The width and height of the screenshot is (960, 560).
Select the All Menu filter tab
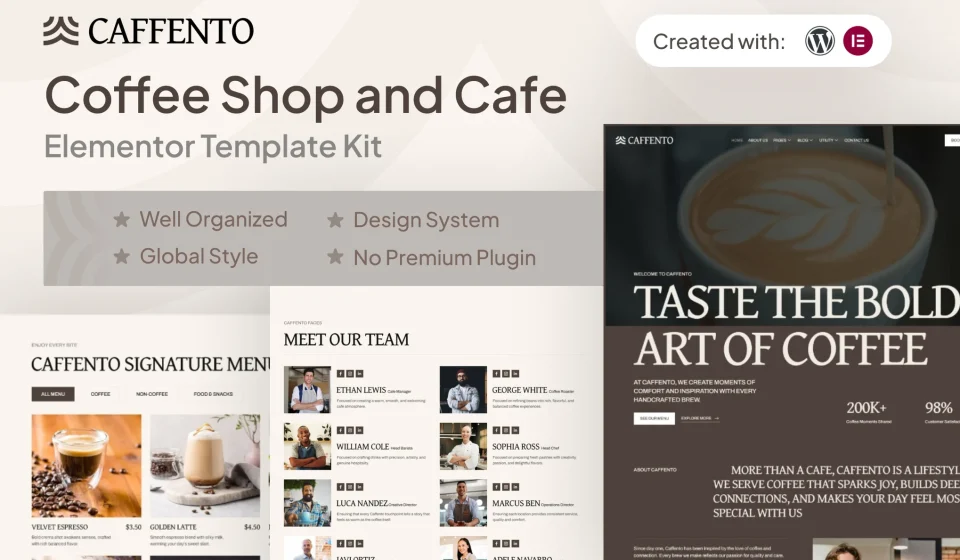[53, 394]
